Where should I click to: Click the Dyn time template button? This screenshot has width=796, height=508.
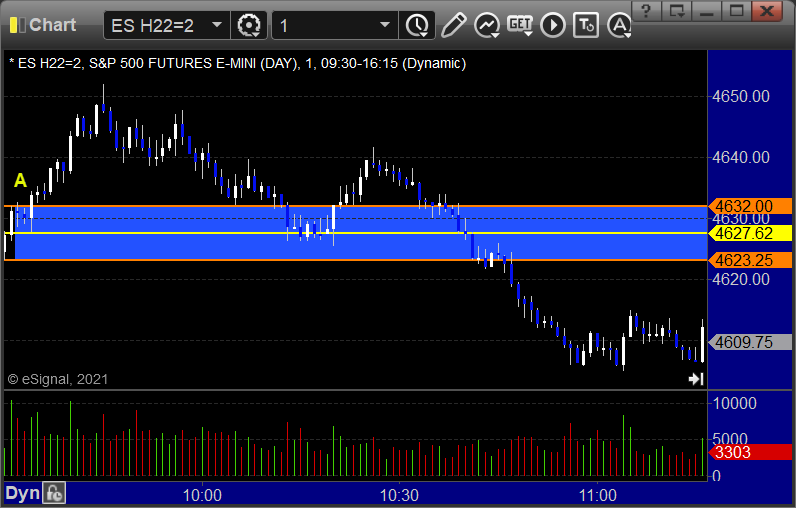pos(22,493)
